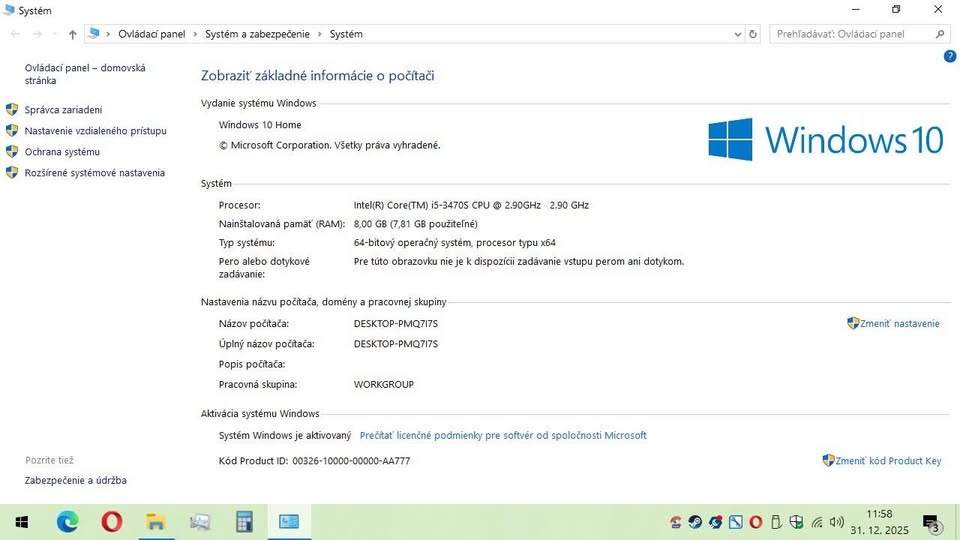
Task: Open Ovládací panel – domovská stránka
Action: click(85, 74)
